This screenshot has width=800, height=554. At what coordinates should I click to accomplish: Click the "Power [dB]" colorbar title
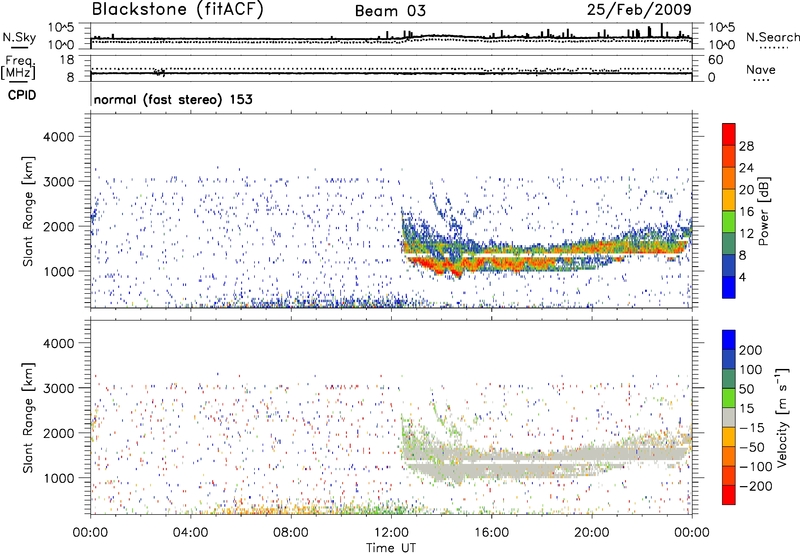763,211
